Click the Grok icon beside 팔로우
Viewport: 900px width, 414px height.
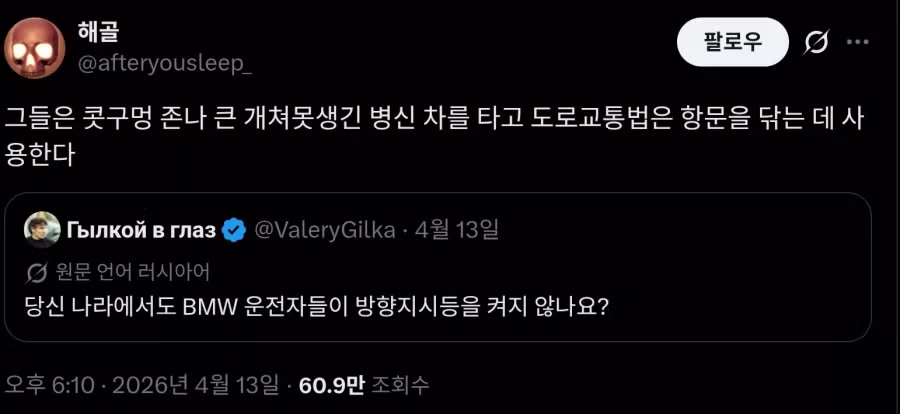814,42
